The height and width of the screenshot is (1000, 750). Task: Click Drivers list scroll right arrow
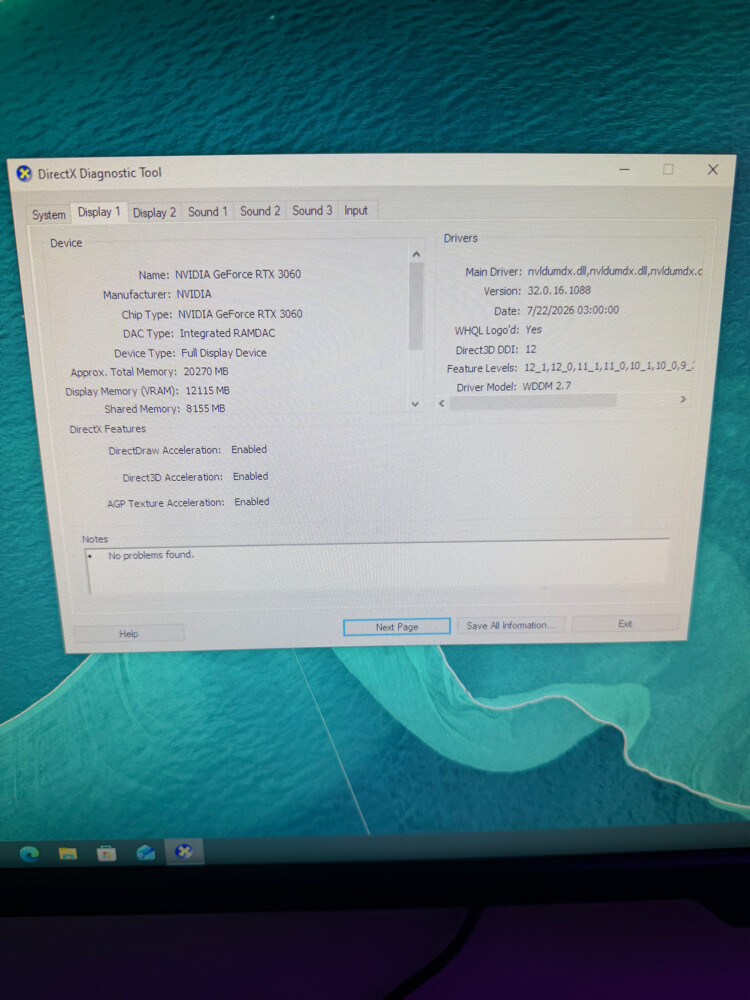[683, 399]
